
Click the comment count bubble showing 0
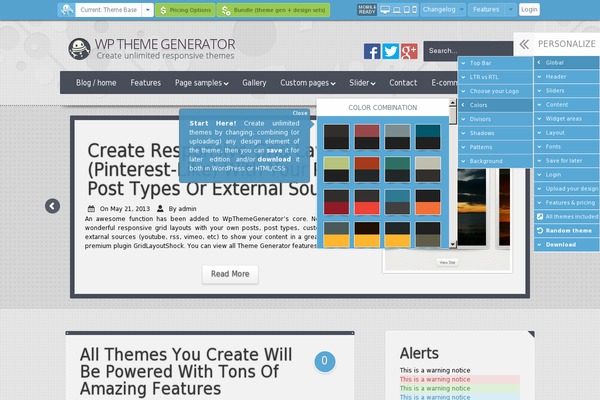[x=324, y=361]
